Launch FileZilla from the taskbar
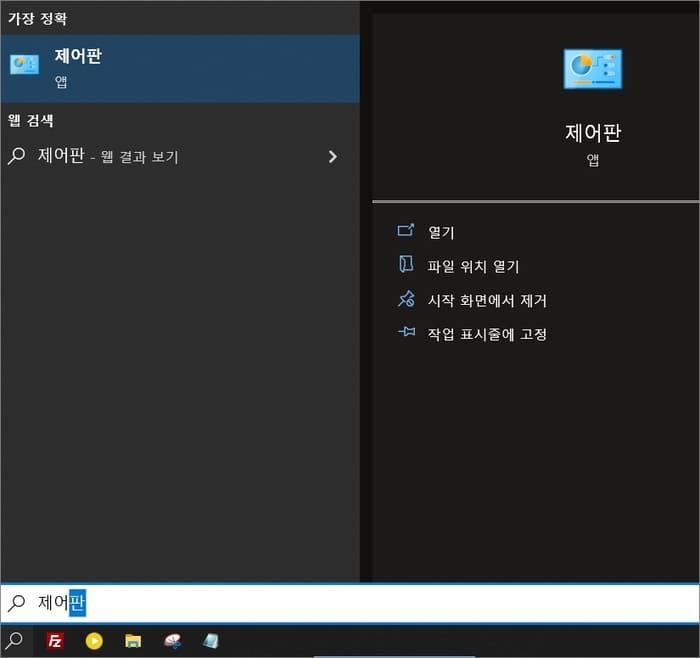 click(x=55, y=641)
